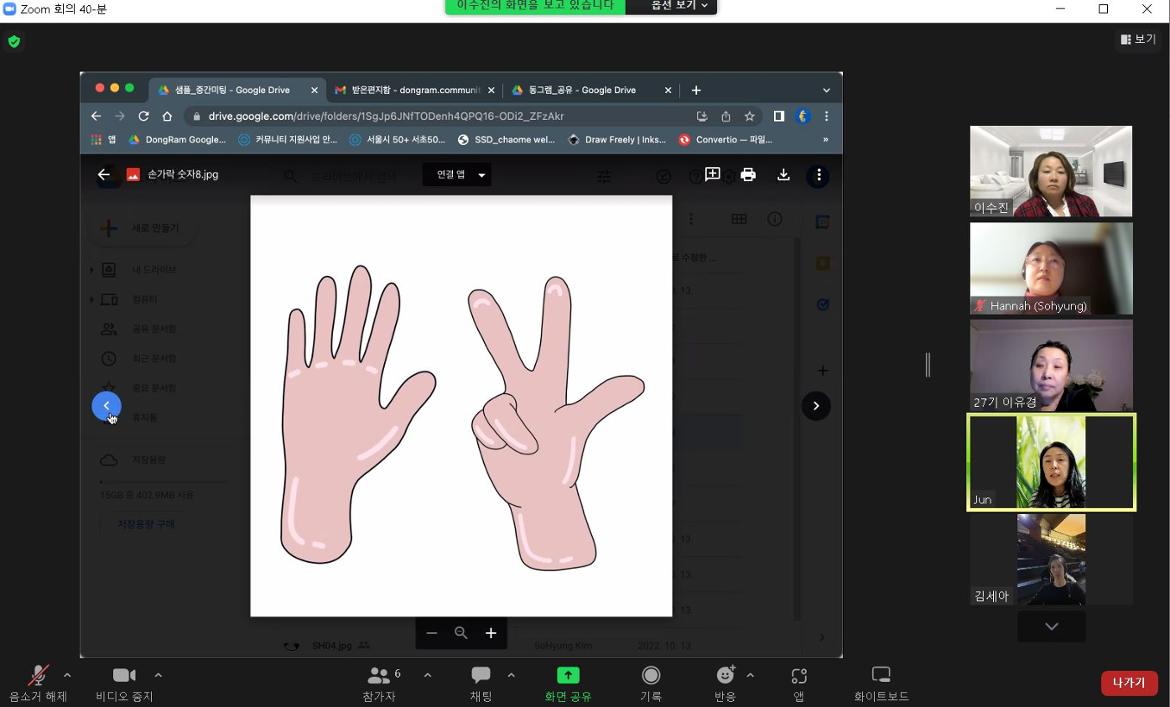Open the Zoom chat panel
This screenshot has width=1170, height=707.
coord(481,676)
